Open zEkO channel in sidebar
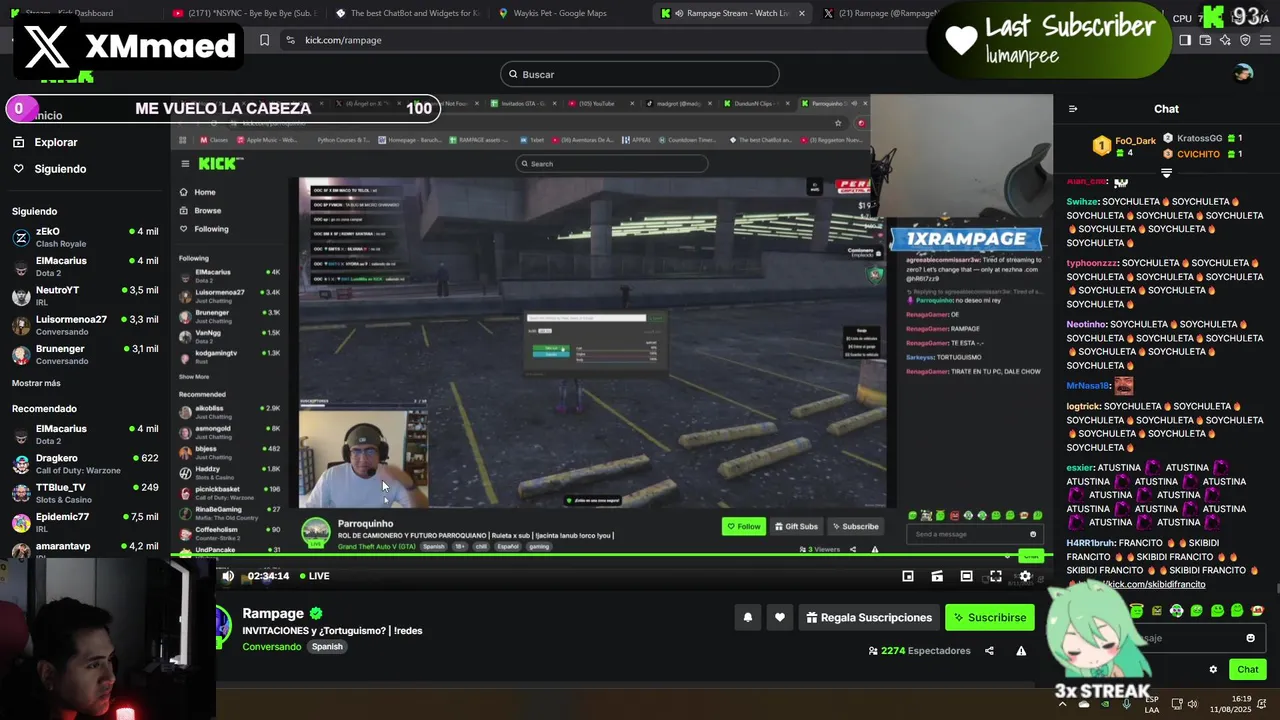Image resolution: width=1280 pixels, height=720 pixels. 85,238
